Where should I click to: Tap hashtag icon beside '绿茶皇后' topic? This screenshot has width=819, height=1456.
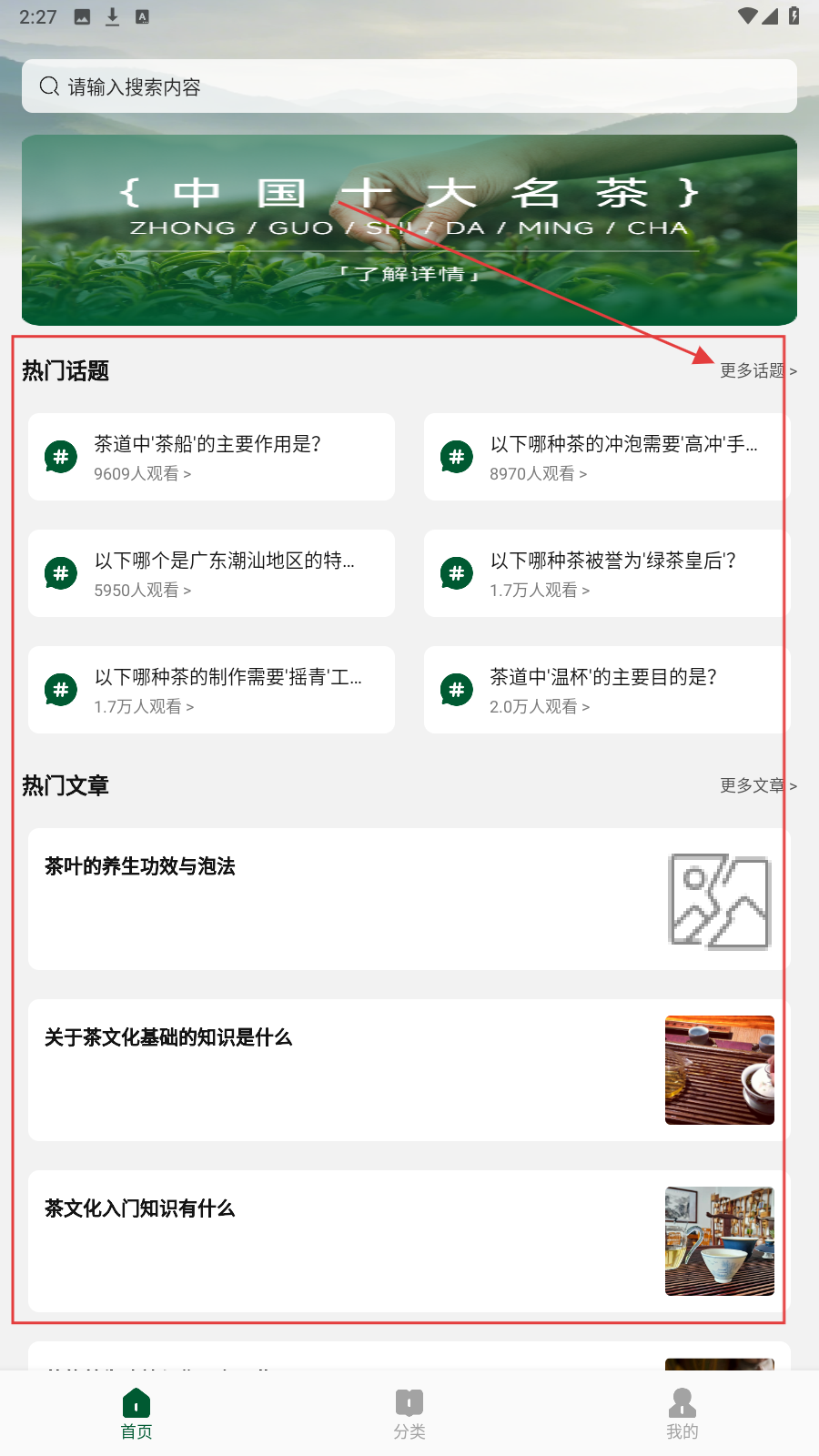click(x=457, y=573)
